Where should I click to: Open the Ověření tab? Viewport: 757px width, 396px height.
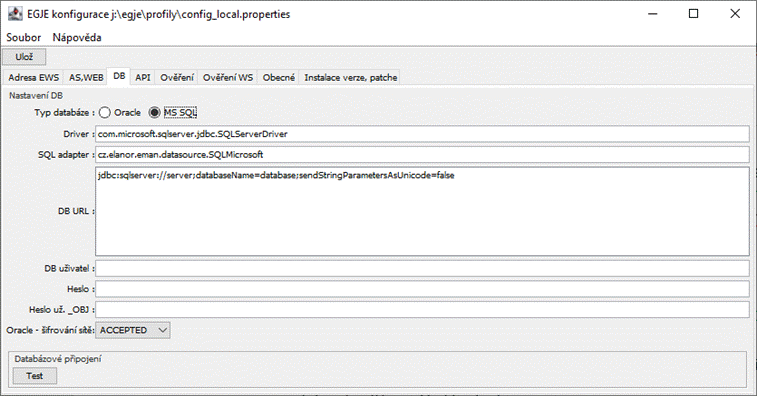[x=177, y=77]
